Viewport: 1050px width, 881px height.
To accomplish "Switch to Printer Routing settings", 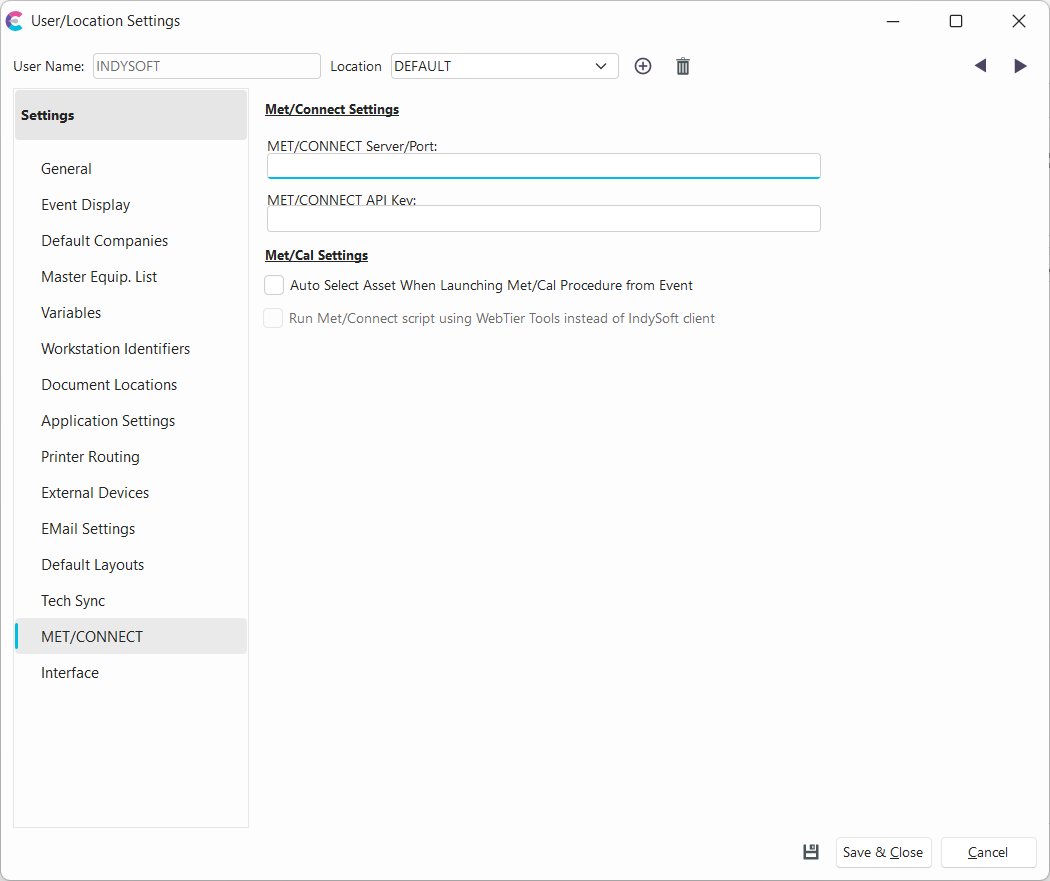I will (x=91, y=457).
